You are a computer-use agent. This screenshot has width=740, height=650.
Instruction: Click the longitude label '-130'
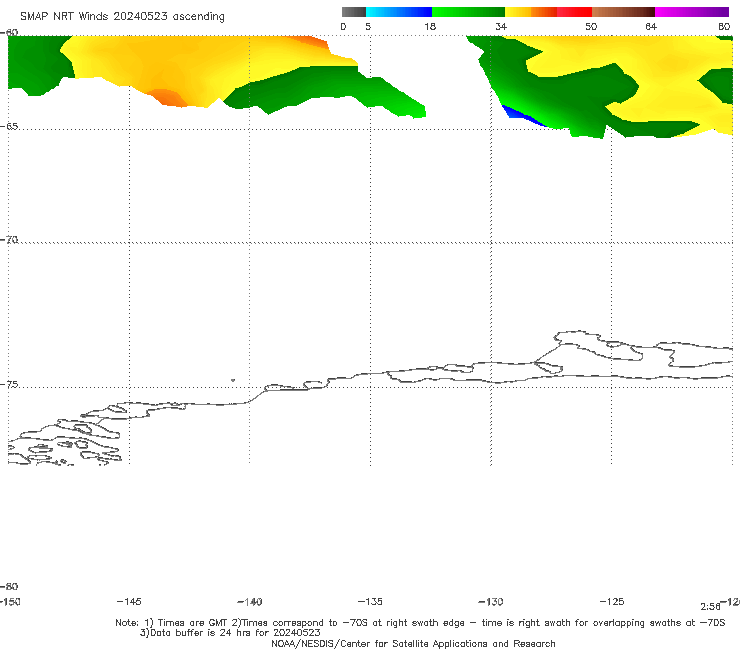click(x=491, y=602)
